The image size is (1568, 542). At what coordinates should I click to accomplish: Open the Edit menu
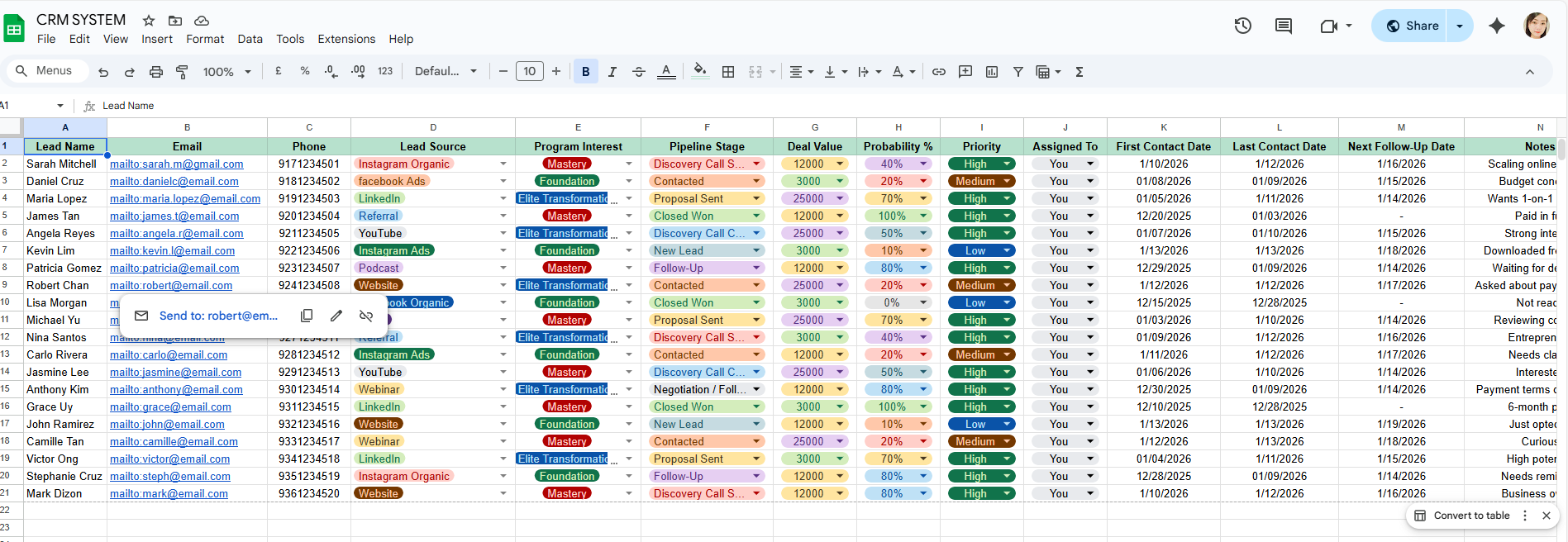(79, 39)
